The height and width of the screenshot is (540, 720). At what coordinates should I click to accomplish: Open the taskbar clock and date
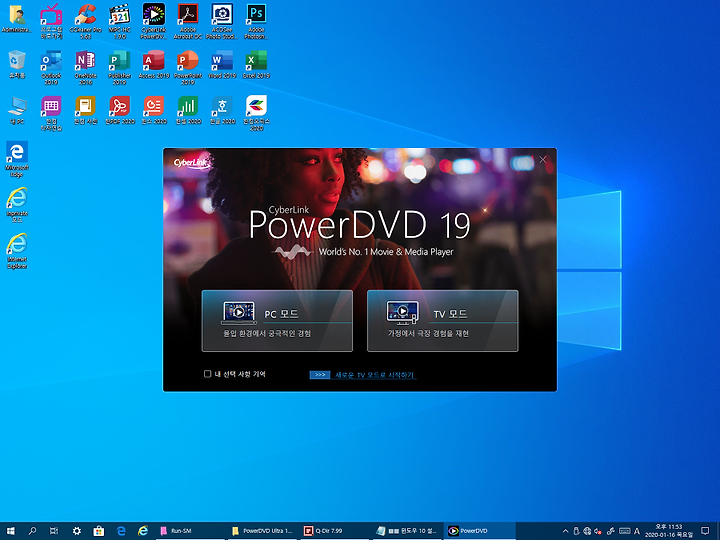click(x=669, y=531)
